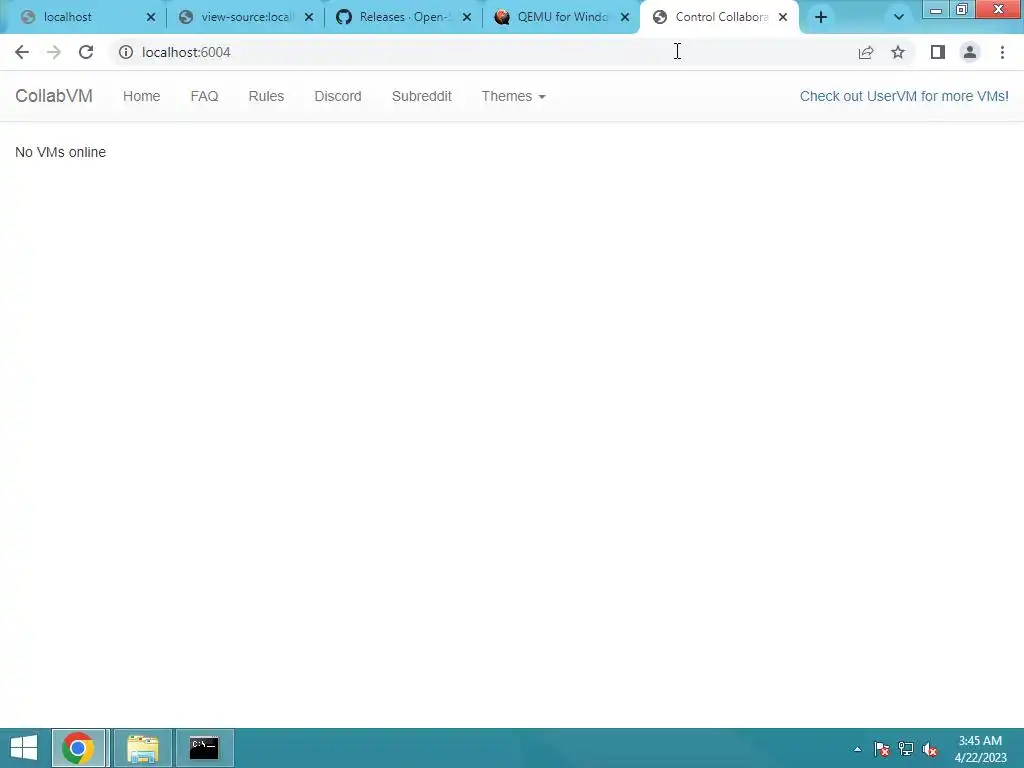Screen dimensions: 1024x768
Task: Open the FAQ page
Action: pos(204,96)
